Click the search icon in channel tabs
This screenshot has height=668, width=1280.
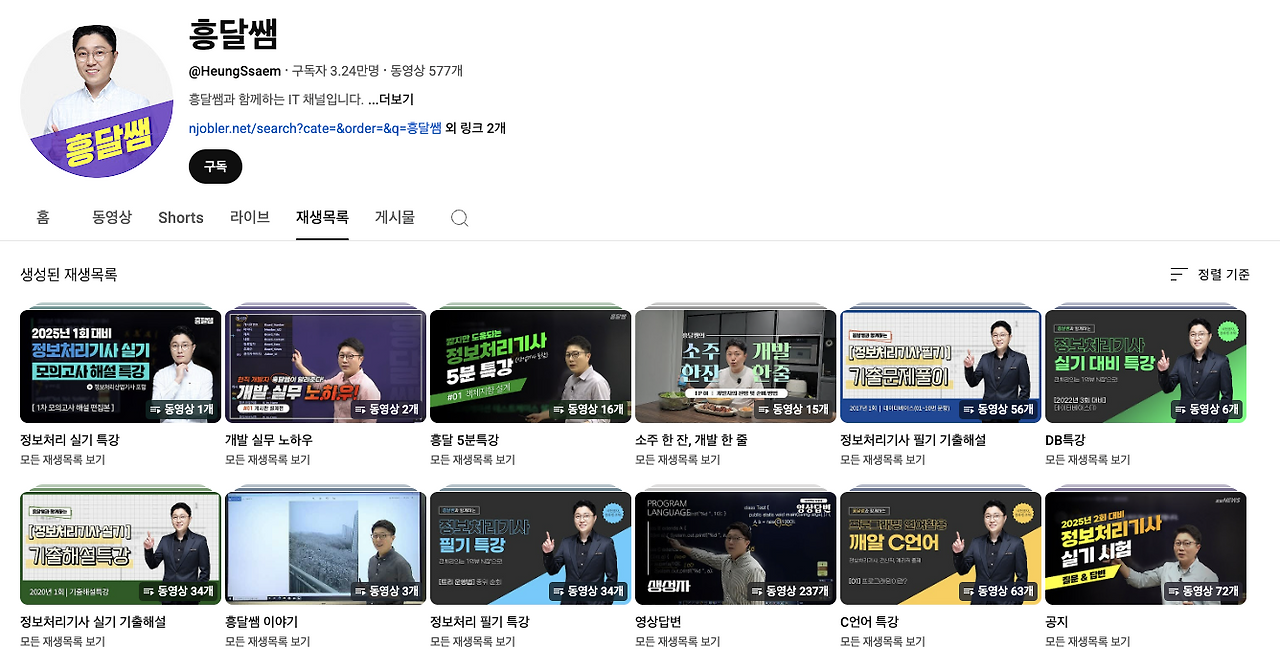pyautogui.click(x=459, y=218)
